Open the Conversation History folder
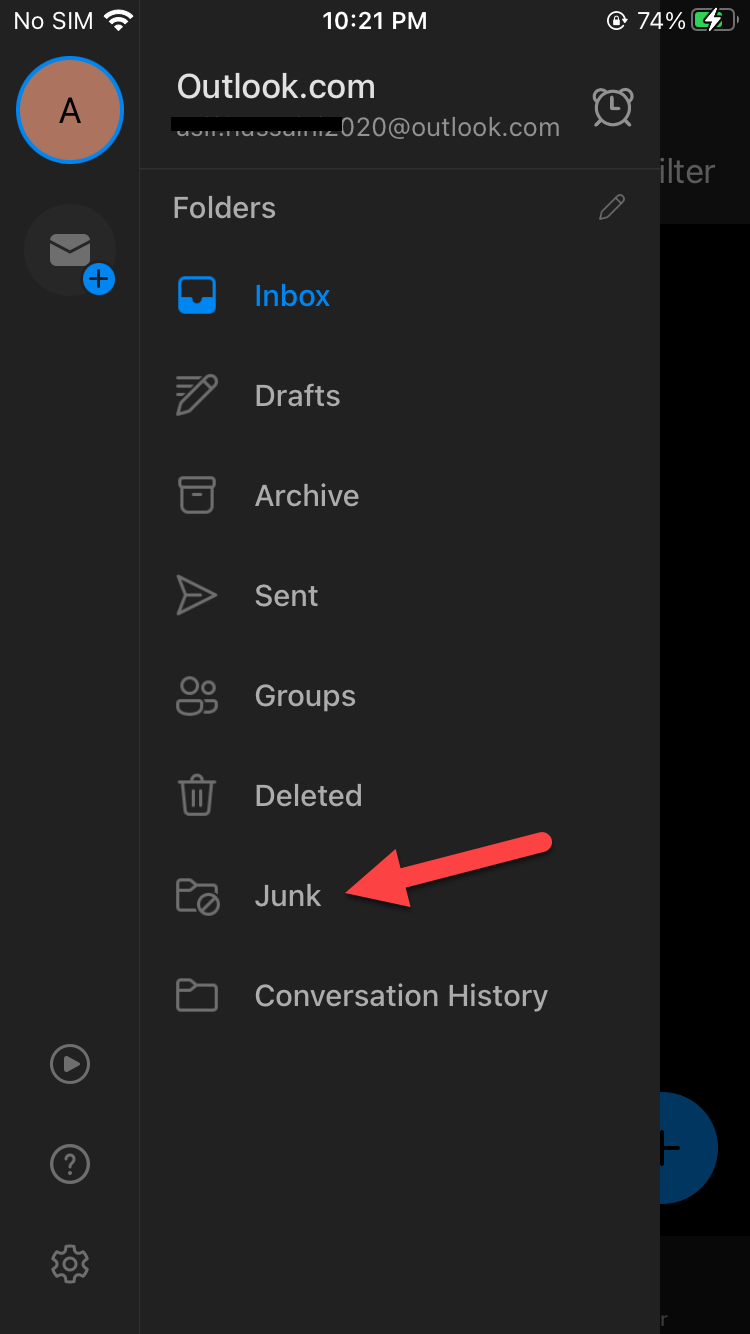 point(400,996)
